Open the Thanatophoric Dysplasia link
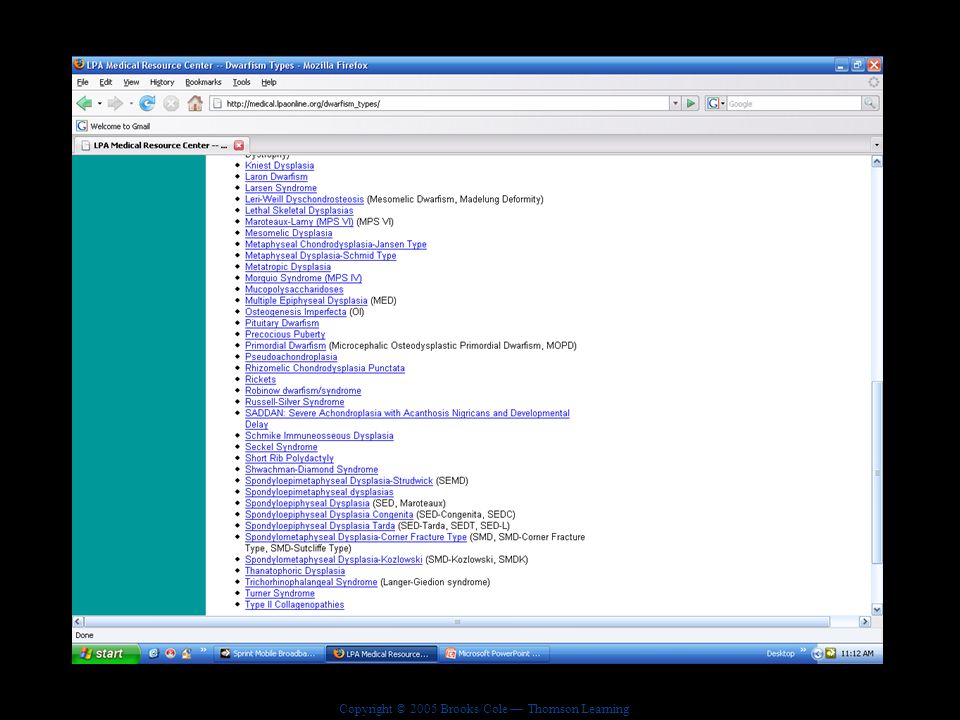The width and height of the screenshot is (960, 720). tap(295, 571)
